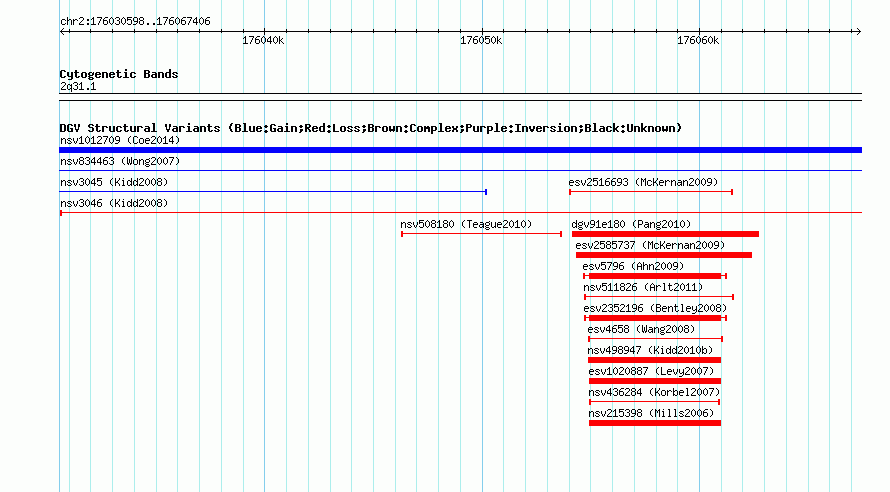The image size is (890, 492).
Task: Open the nsv436284 (Korbel2007) label
Action: pos(654,392)
